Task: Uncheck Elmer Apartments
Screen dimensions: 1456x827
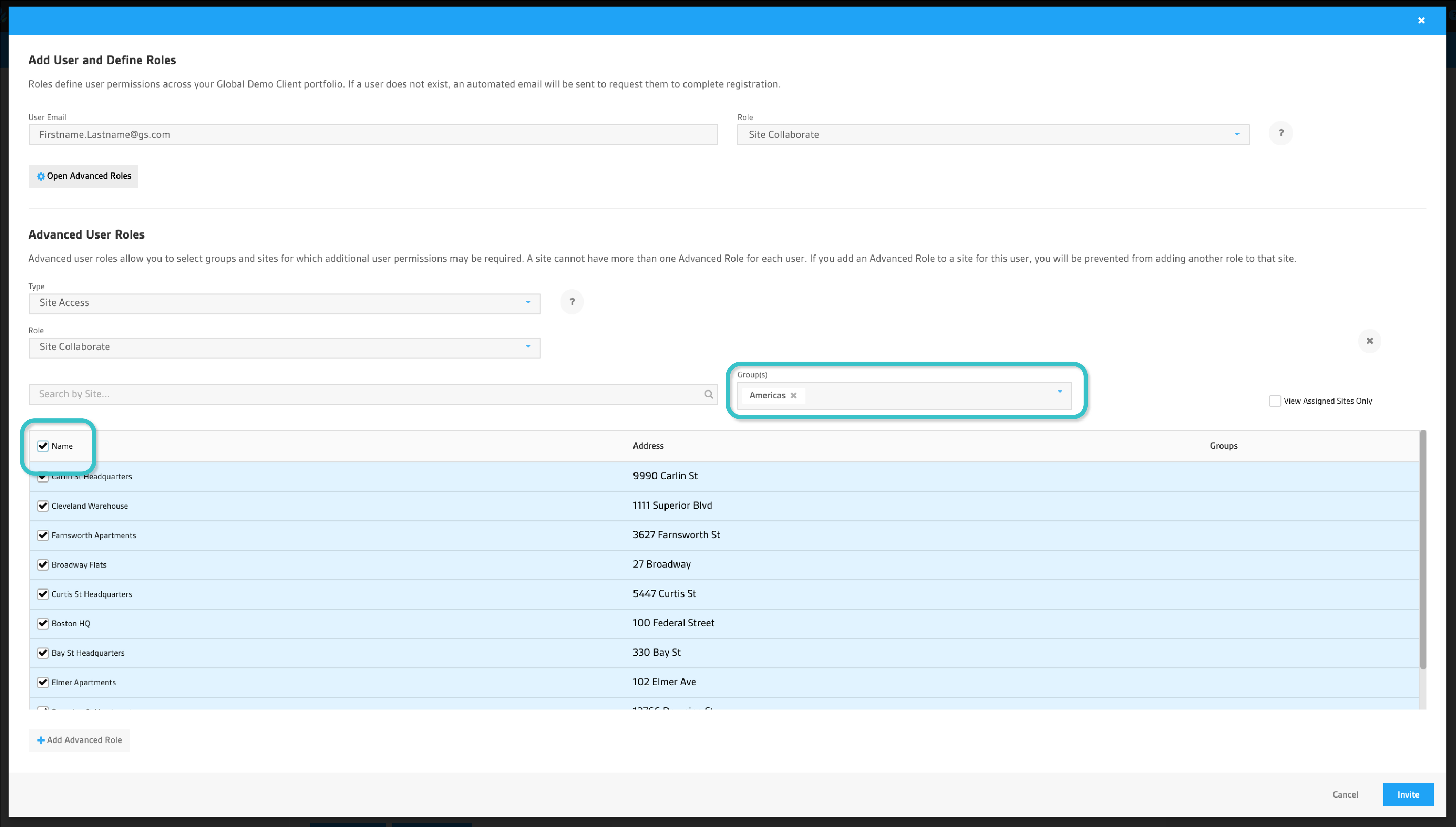Action: pyautogui.click(x=43, y=683)
